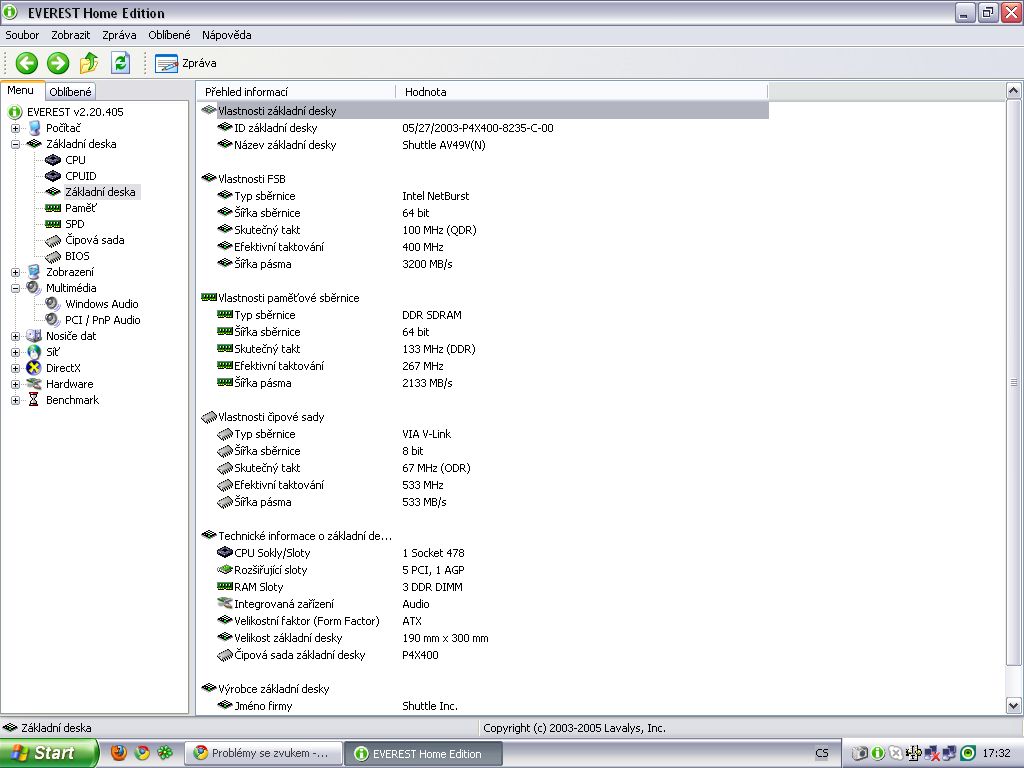This screenshot has width=1024, height=768.
Task: Click the Nosiče dat drive icon
Action: tap(34, 336)
